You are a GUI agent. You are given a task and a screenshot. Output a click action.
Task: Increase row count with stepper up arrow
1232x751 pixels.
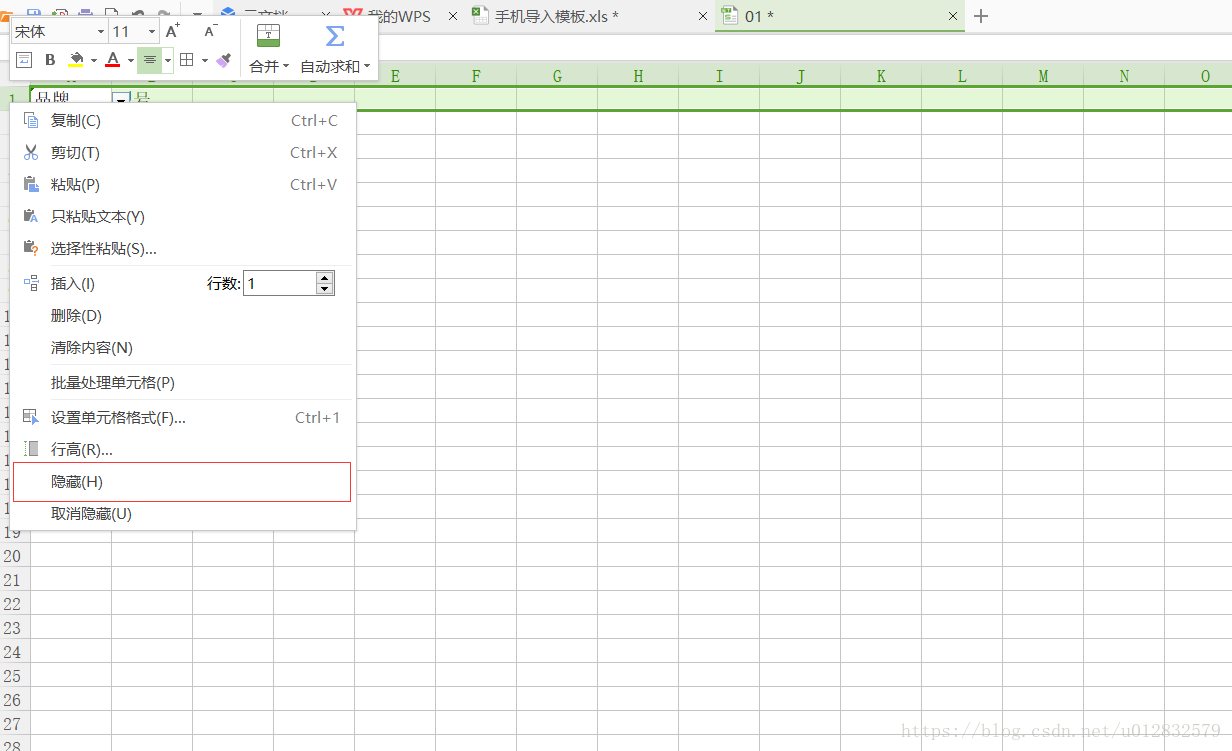click(324, 277)
